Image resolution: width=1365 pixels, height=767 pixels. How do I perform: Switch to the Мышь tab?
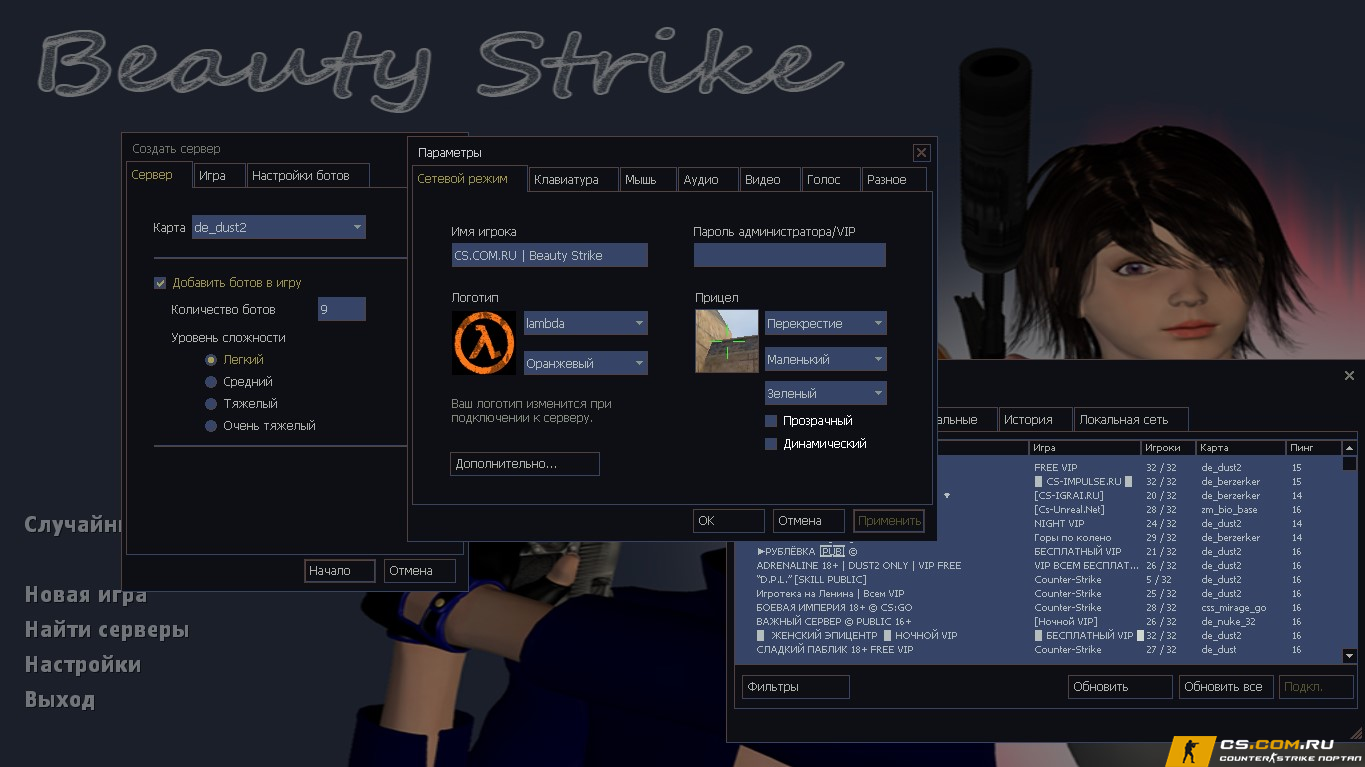(647, 180)
